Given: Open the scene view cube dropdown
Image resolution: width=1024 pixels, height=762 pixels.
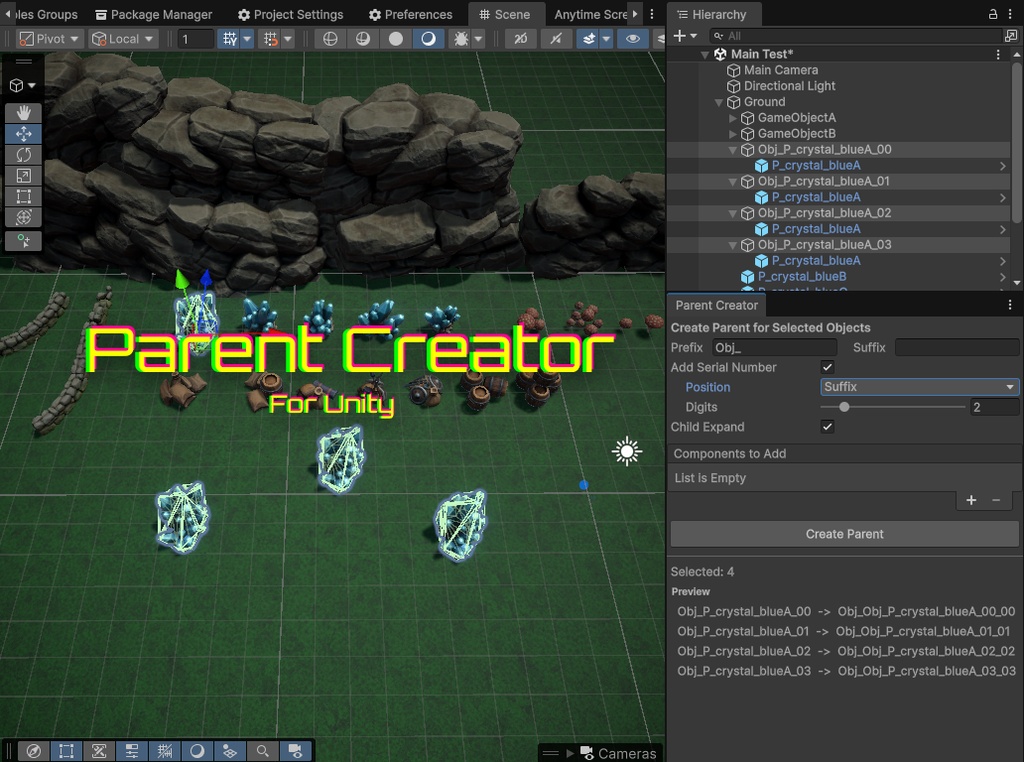Looking at the screenshot, I should [23, 86].
